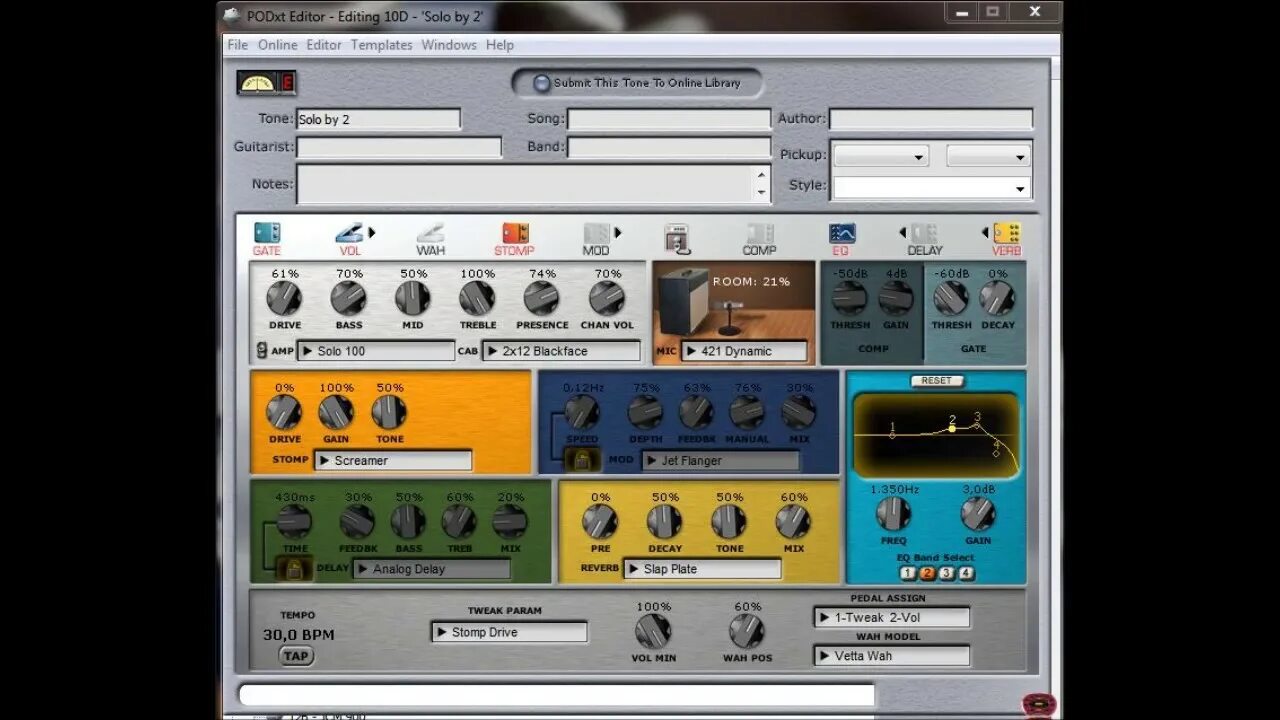
Task: Open the Pedal Assign dropdown
Action: coord(892,617)
